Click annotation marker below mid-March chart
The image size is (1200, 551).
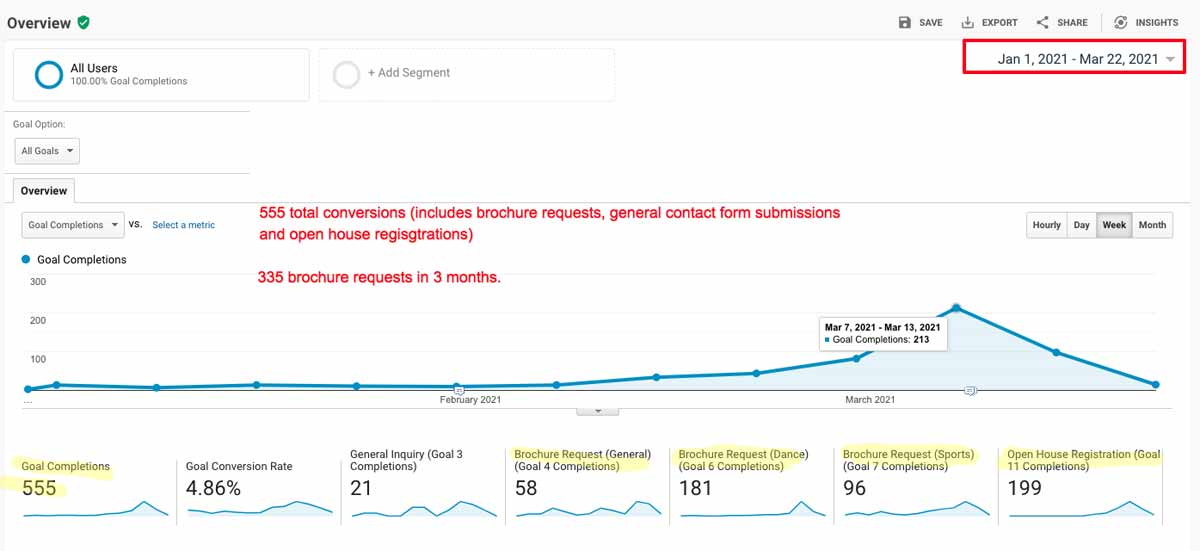click(969, 390)
